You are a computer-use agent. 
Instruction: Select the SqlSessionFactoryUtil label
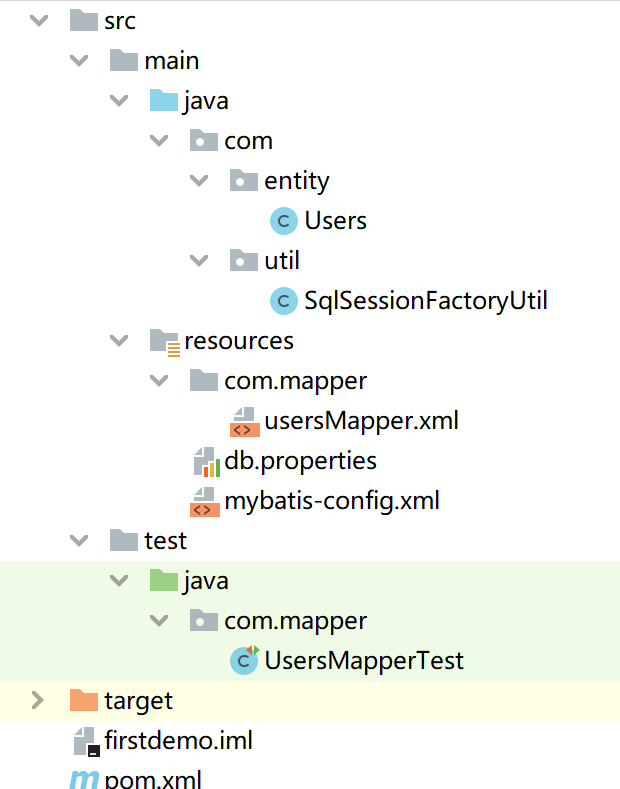[426, 301]
